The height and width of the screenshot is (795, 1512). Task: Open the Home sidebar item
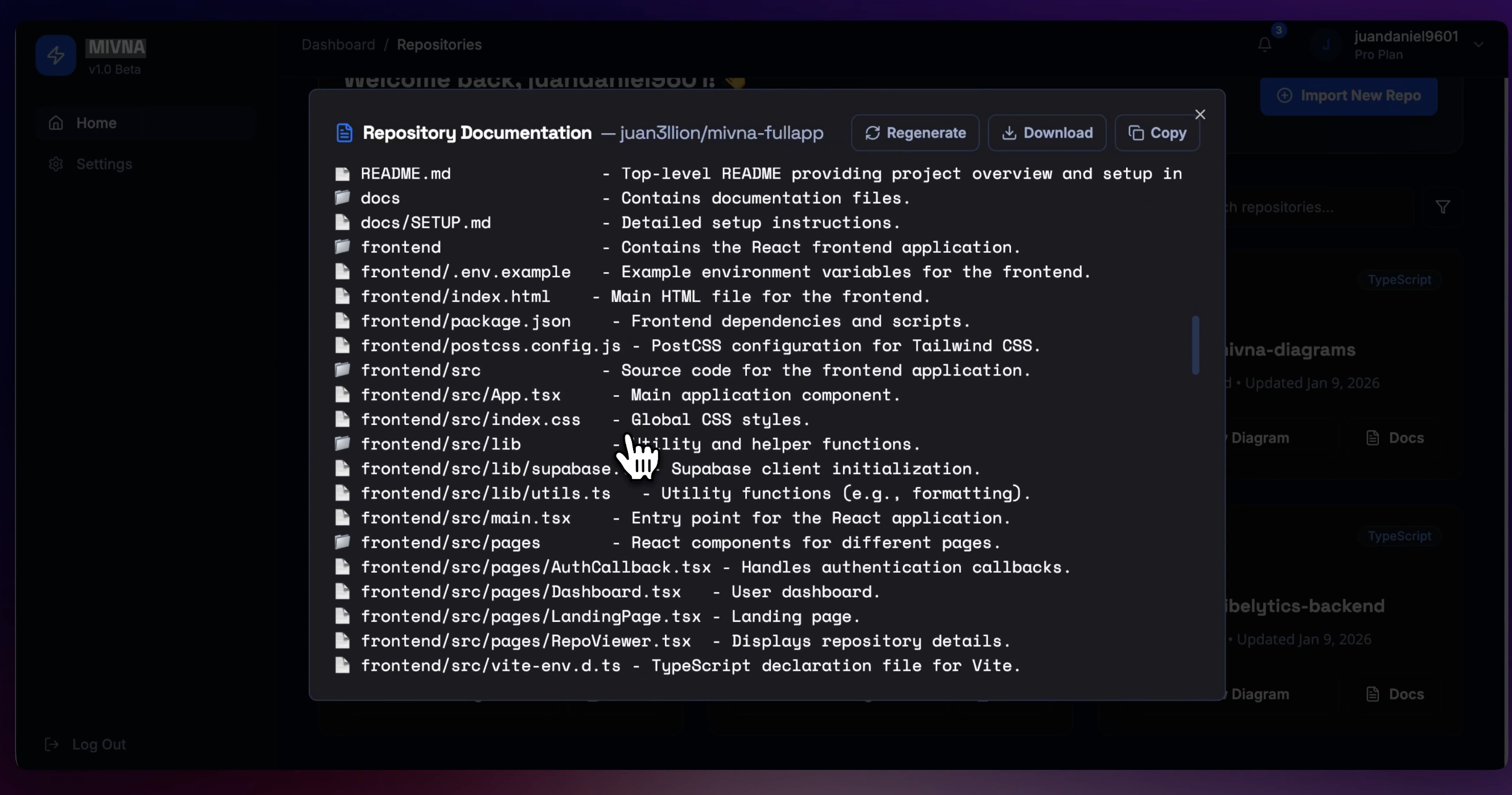point(96,122)
